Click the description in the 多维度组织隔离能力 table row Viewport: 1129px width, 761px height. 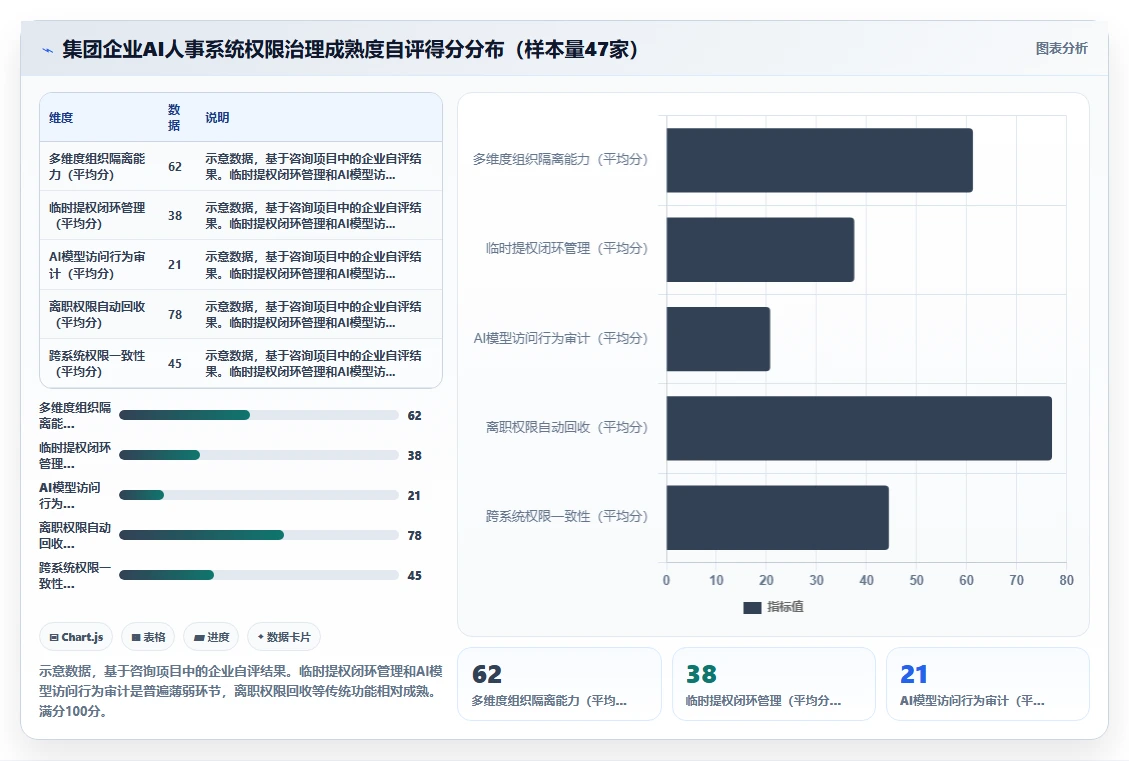tap(313, 166)
